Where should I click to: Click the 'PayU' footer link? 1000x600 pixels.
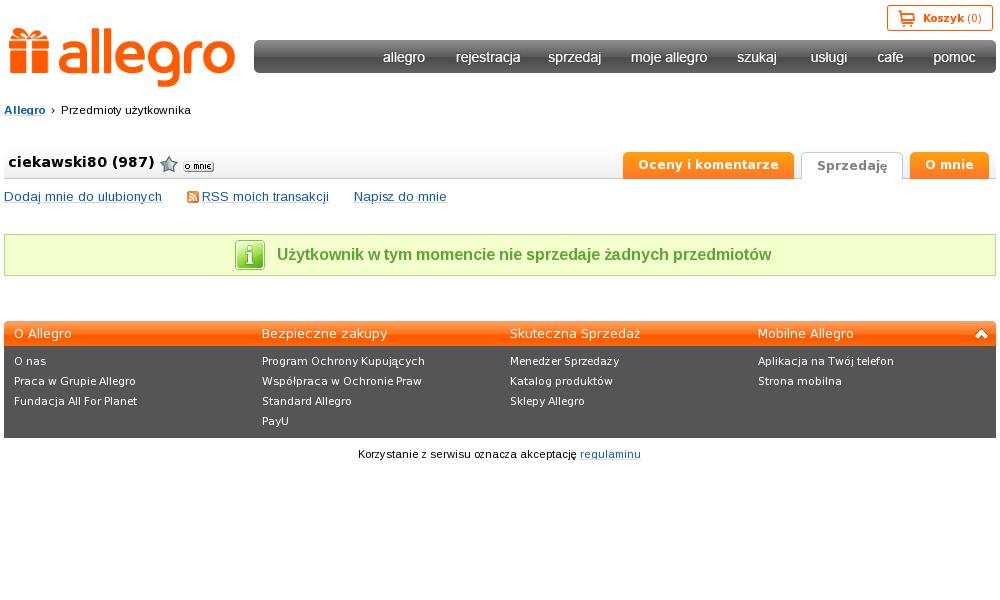click(x=275, y=421)
